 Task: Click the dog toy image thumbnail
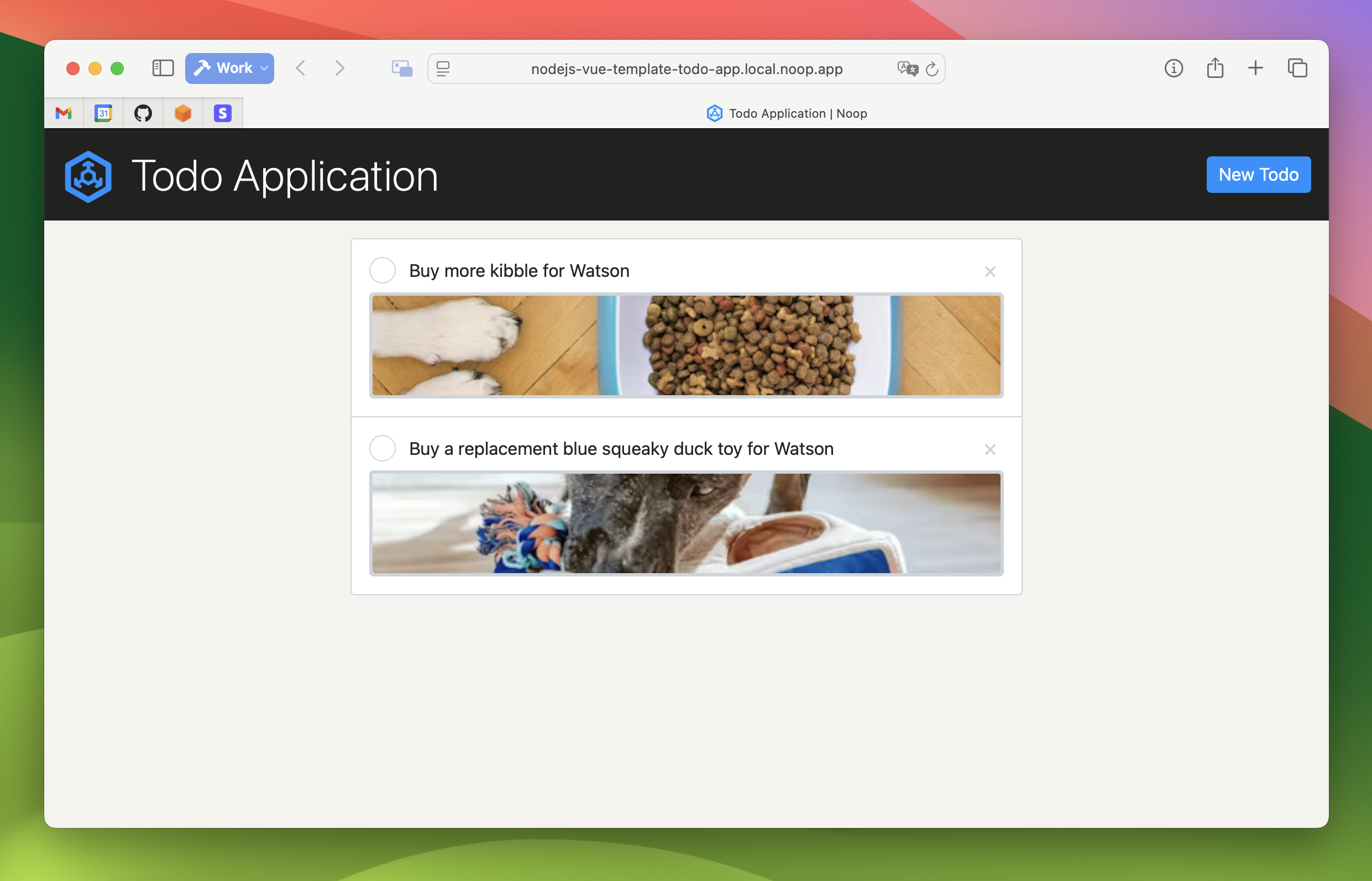(686, 523)
